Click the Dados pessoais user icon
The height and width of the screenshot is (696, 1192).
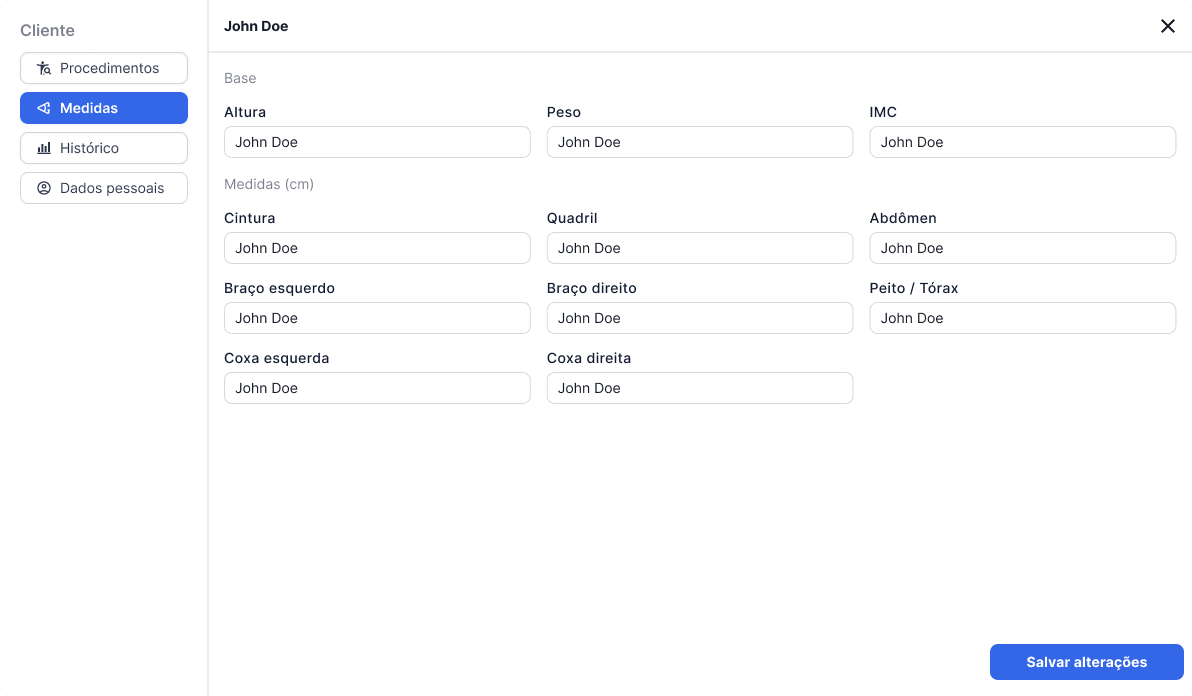pyautogui.click(x=43, y=188)
